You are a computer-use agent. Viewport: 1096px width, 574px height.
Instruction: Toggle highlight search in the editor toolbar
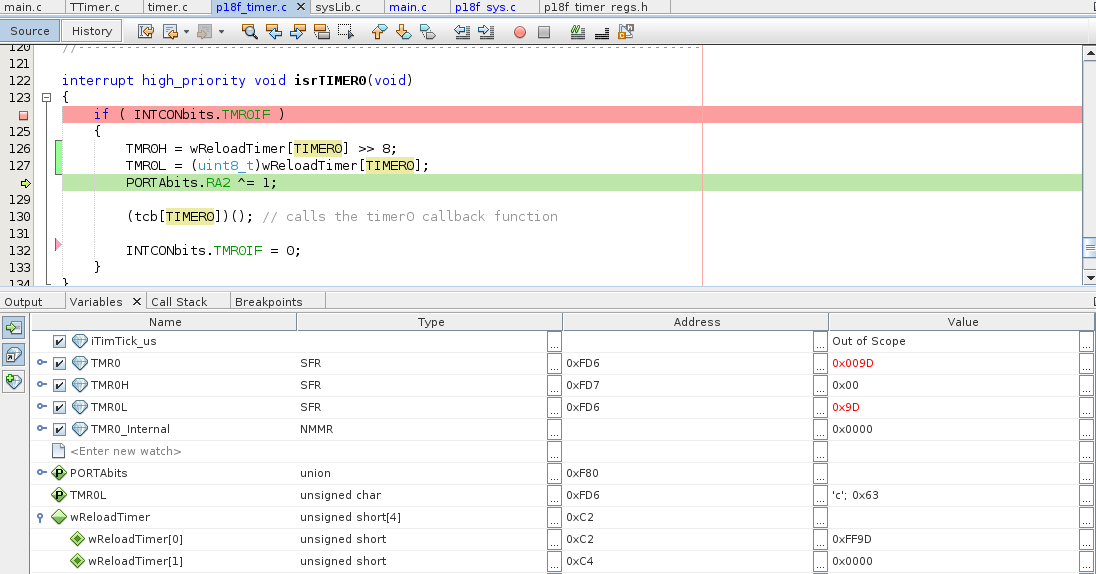click(x=322, y=31)
